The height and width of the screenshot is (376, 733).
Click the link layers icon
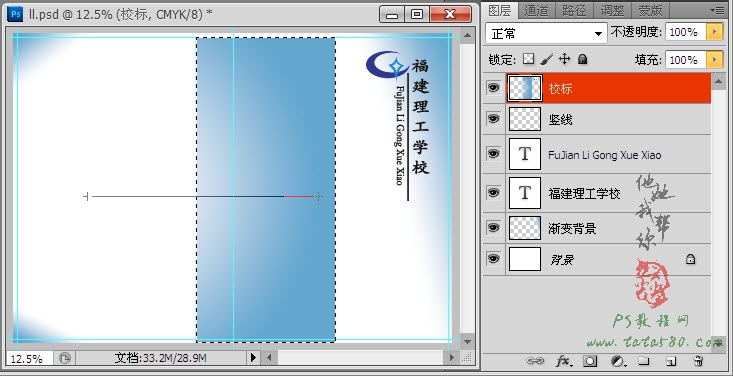(535, 361)
